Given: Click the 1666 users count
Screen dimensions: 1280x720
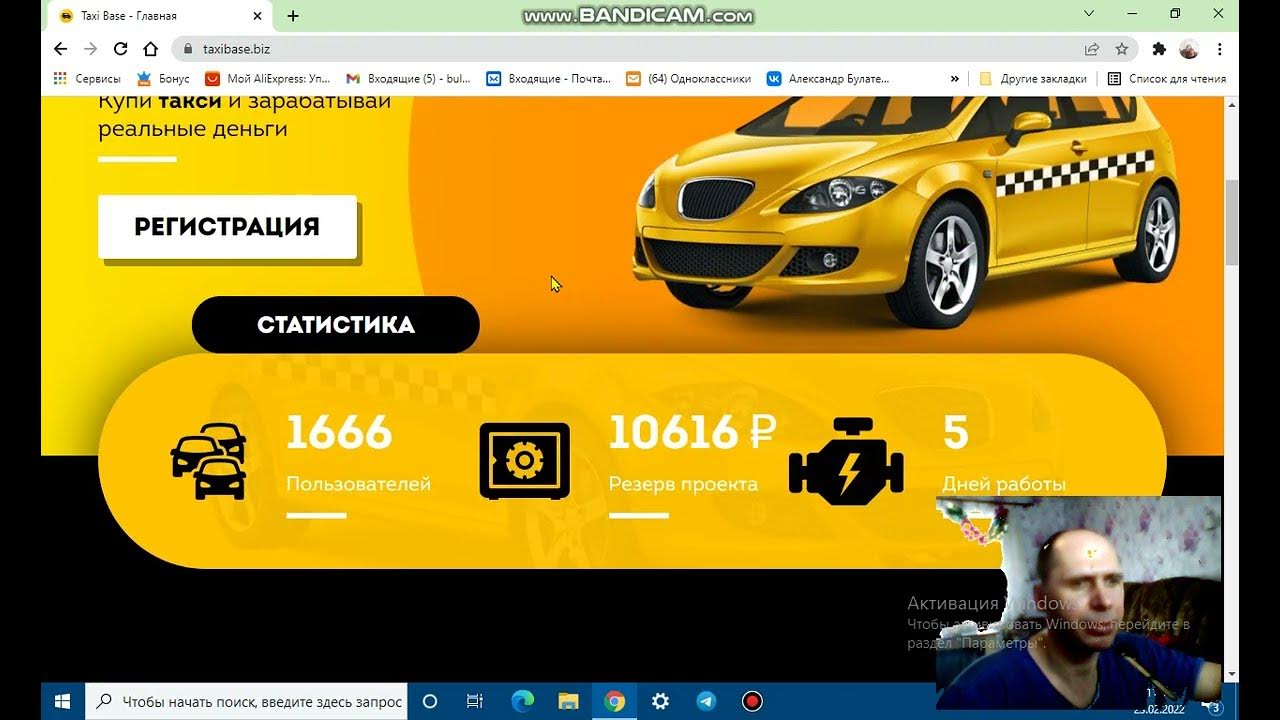Looking at the screenshot, I should (339, 433).
